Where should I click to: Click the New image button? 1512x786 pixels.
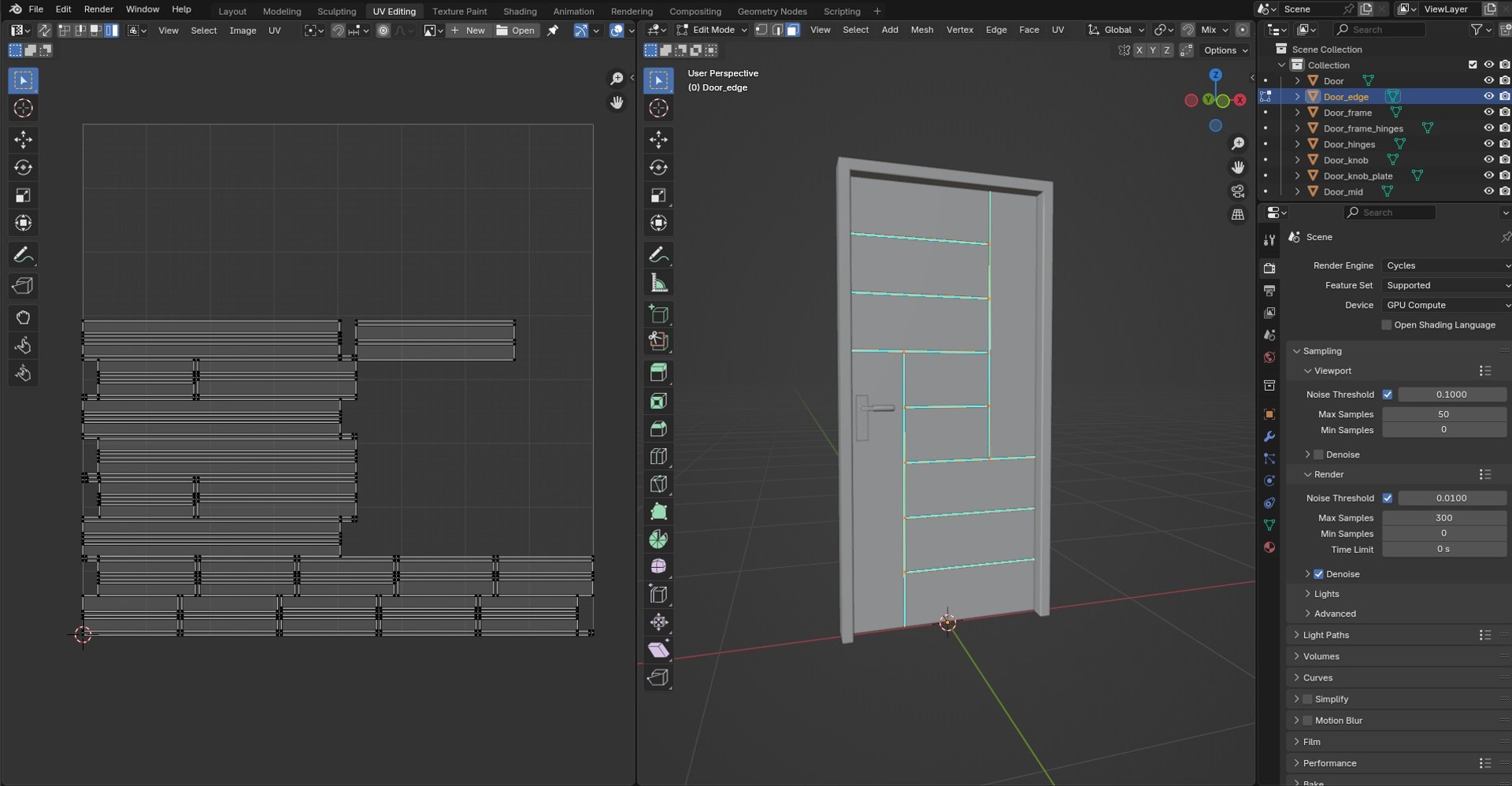coord(469,31)
